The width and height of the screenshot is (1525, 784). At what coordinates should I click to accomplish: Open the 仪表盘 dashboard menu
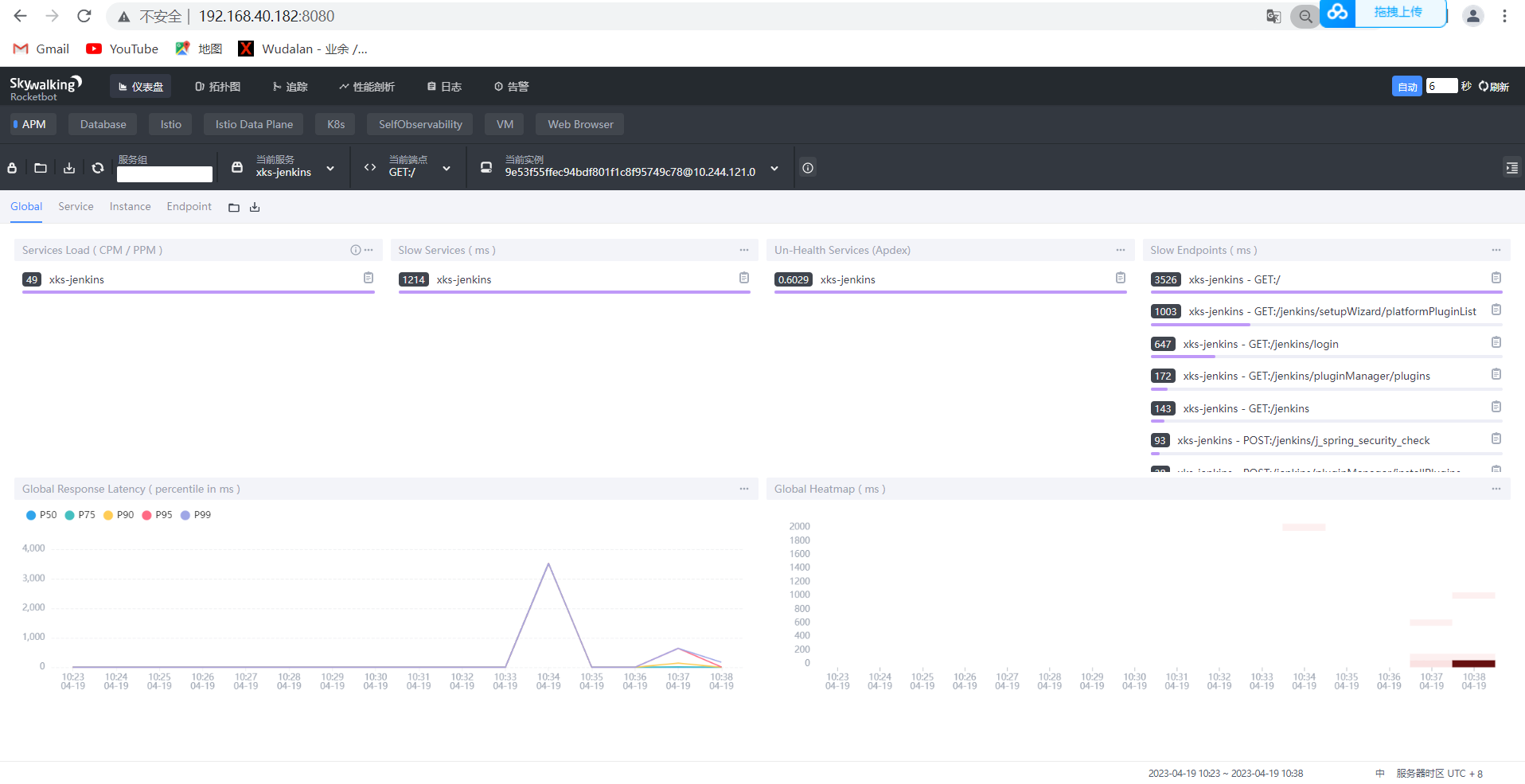[x=141, y=87]
